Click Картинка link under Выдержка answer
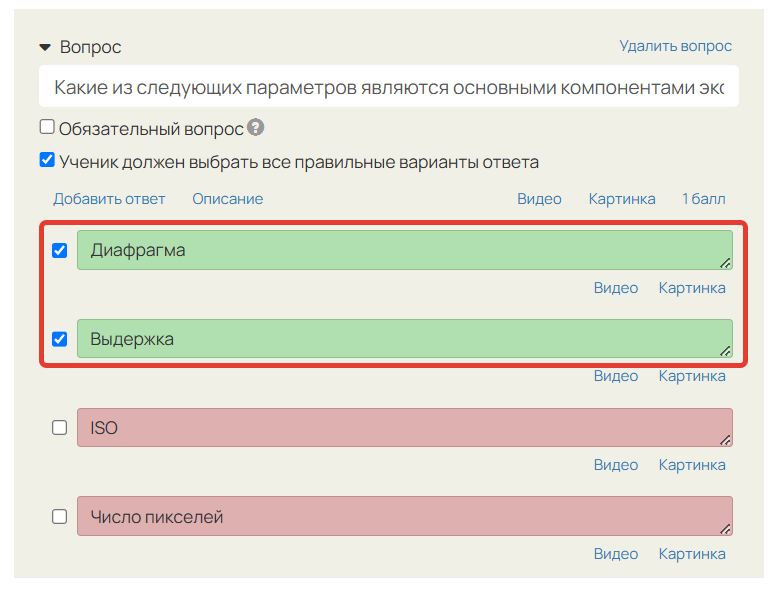778x591 pixels. click(692, 376)
